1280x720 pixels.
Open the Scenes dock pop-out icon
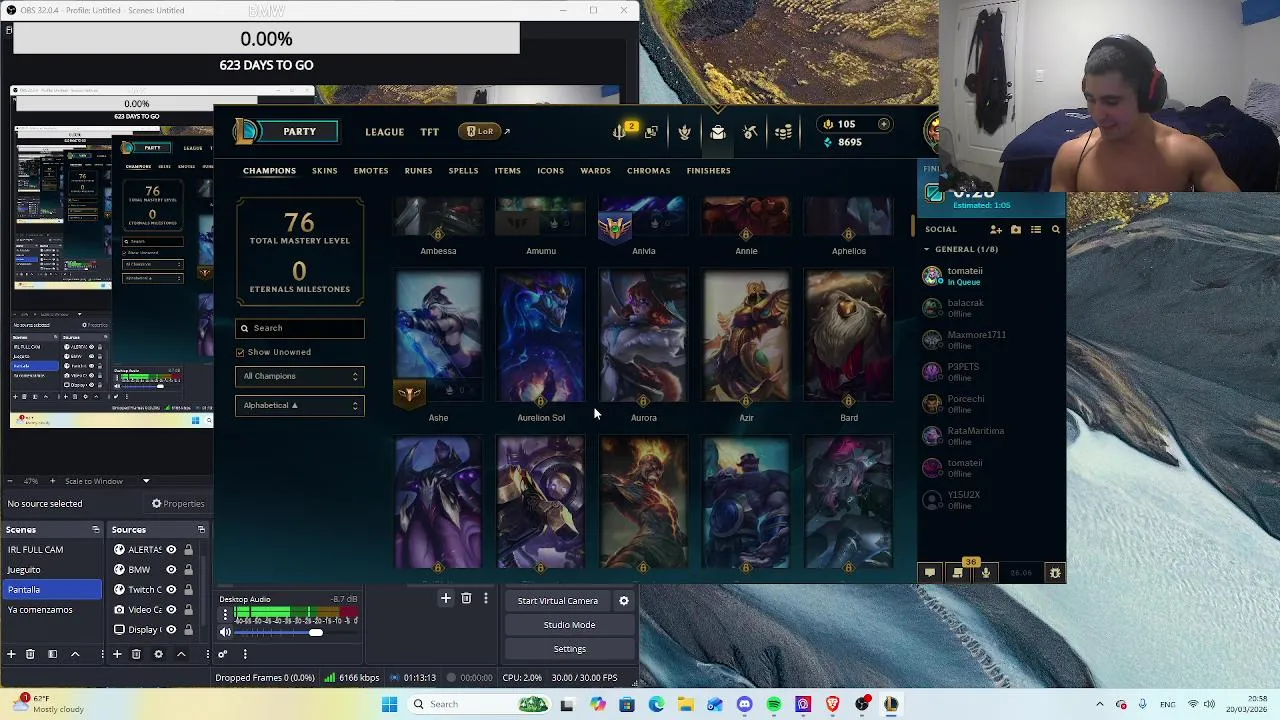(x=96, y=530)
